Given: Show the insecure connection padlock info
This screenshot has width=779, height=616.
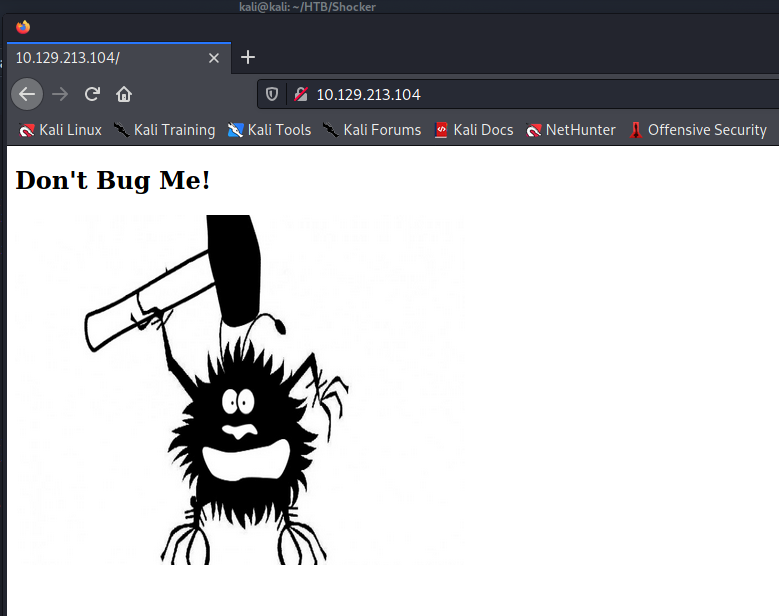Looking at the screenshot, I should pos(300,95).
